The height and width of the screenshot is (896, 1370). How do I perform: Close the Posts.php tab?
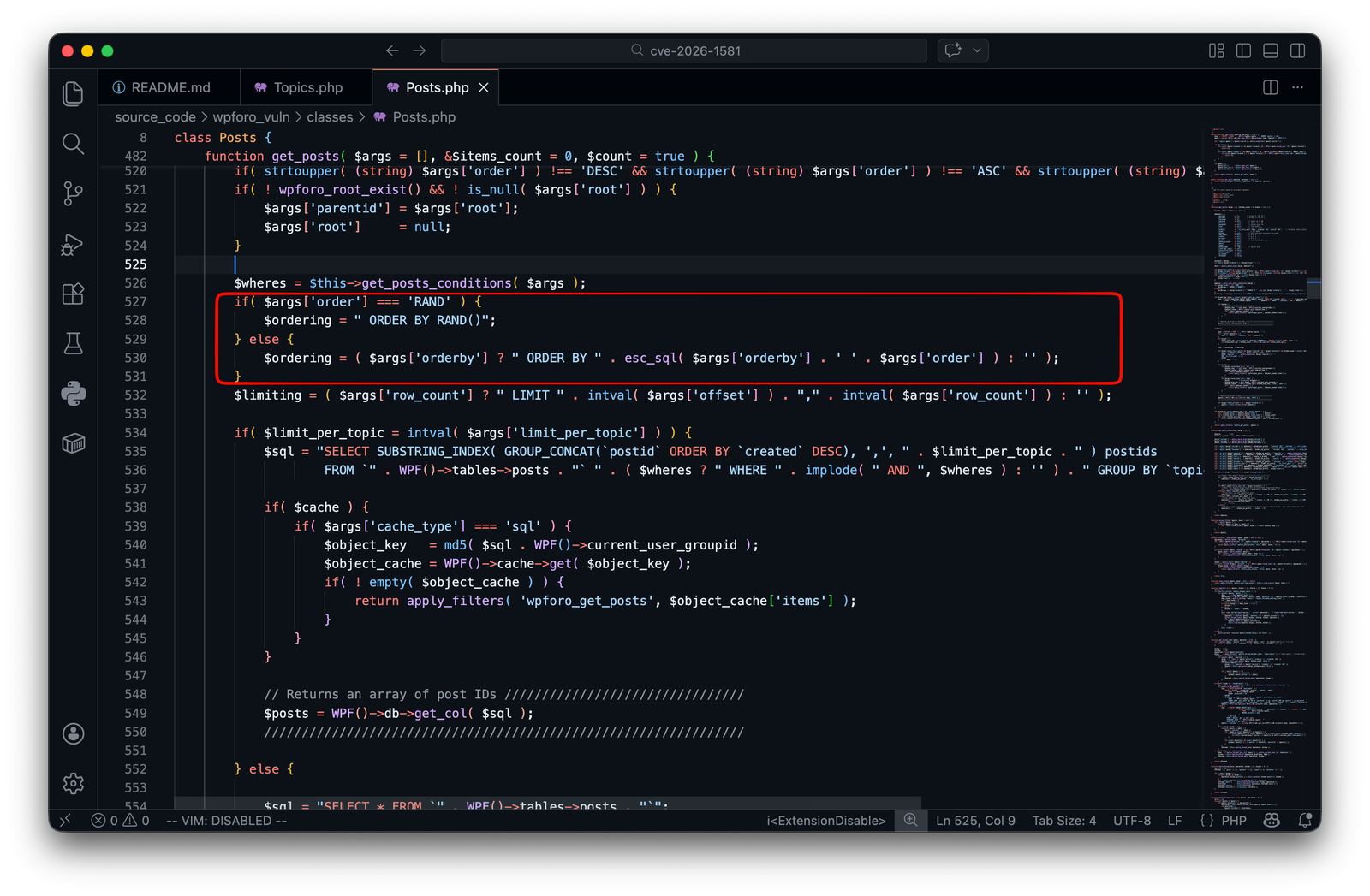point(484,87)
